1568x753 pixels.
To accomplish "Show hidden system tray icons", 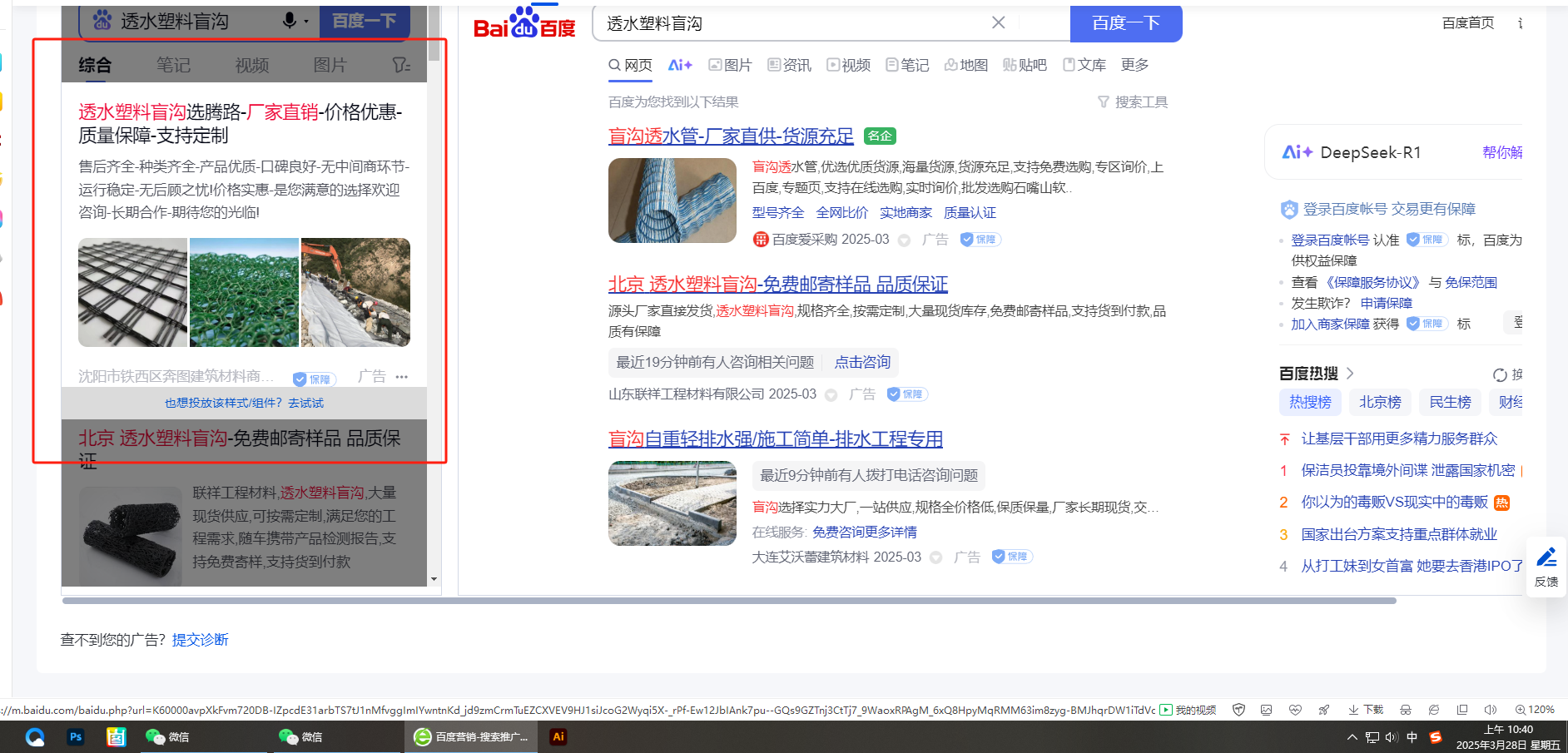I will pyautogui.click(x=1352, y=737).
